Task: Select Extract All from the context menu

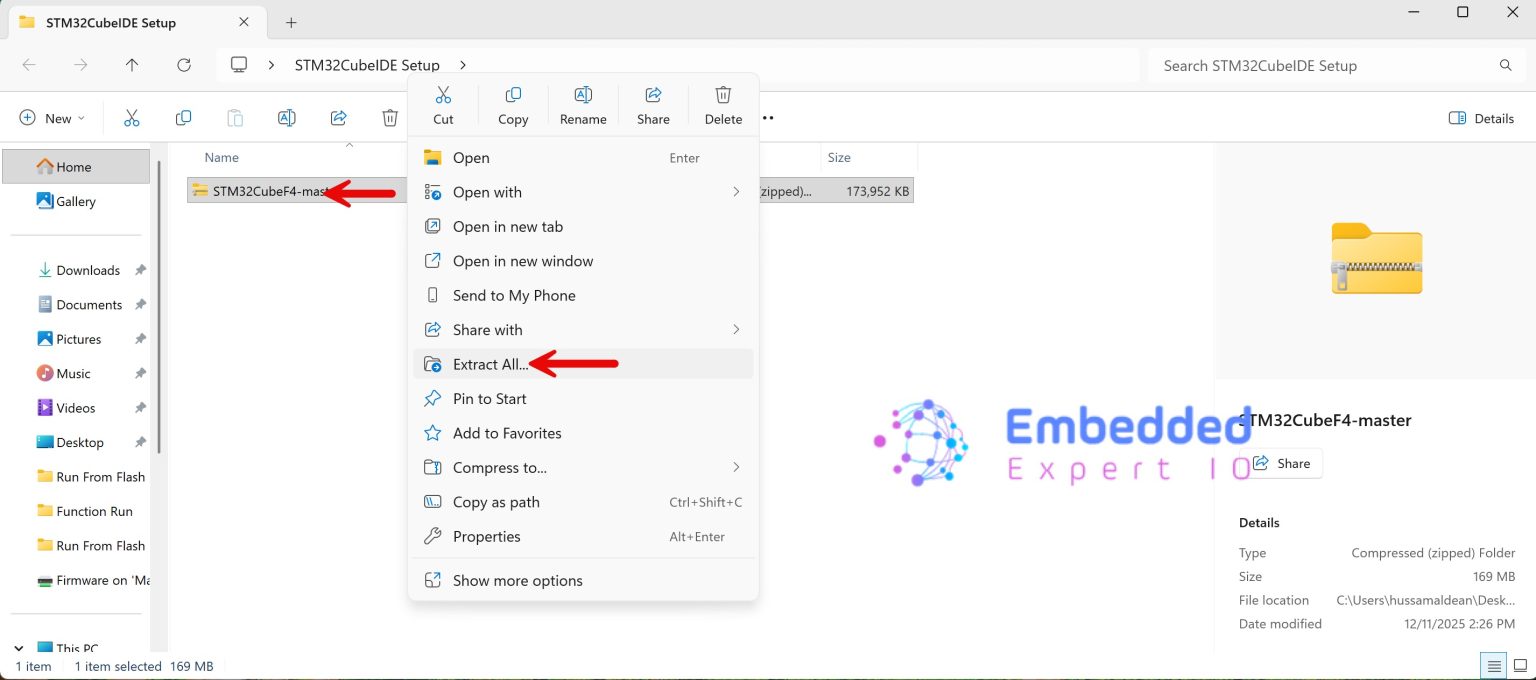Action: click(x=490, y=364)
